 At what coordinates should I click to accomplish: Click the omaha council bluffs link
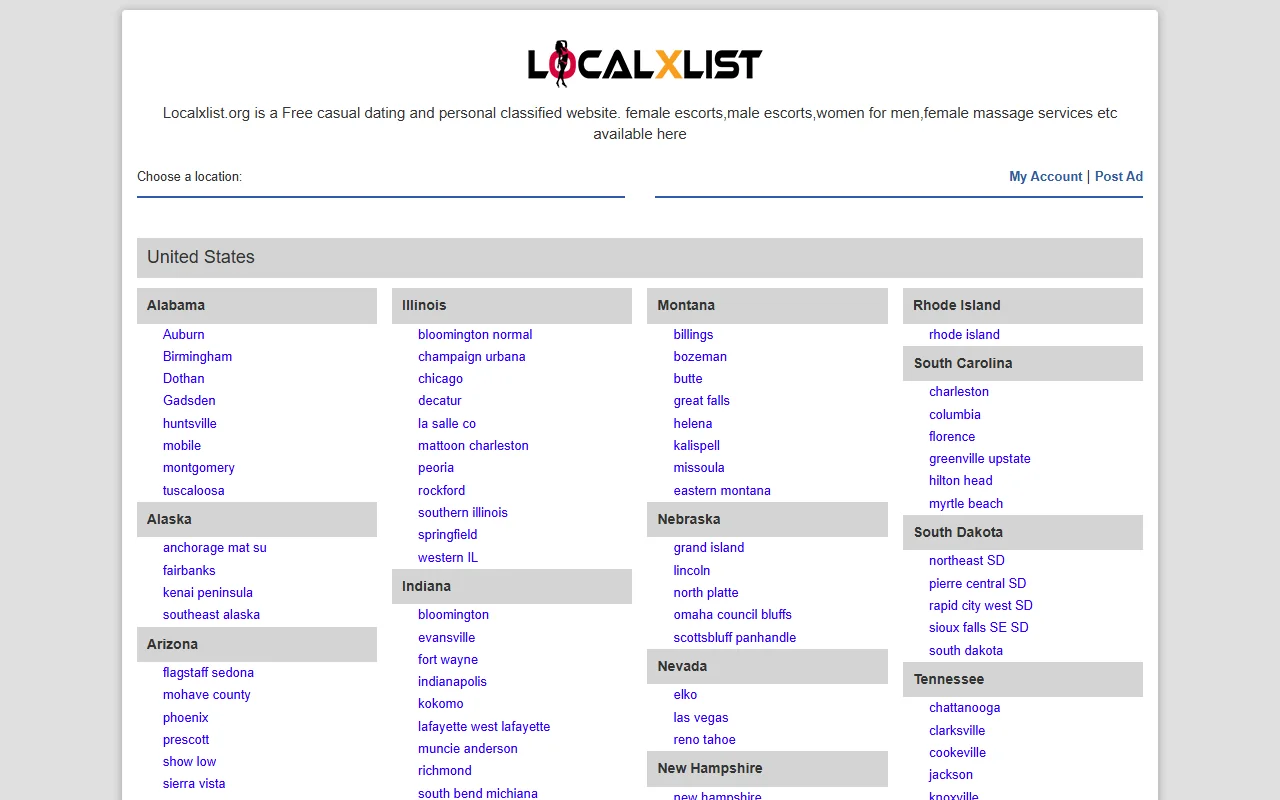click(x=732, y=614)
